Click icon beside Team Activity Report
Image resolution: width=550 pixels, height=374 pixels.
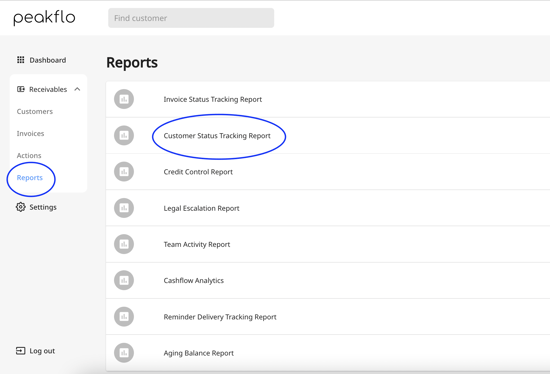124,244
